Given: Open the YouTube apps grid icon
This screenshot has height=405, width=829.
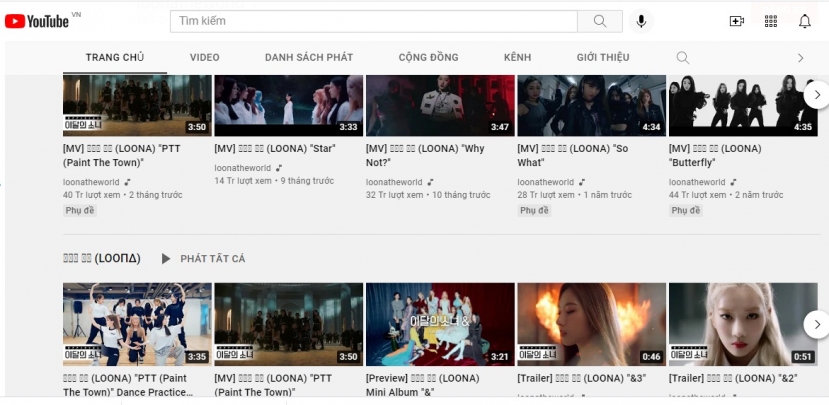Looking at the screenshot, I should point(771,21).
